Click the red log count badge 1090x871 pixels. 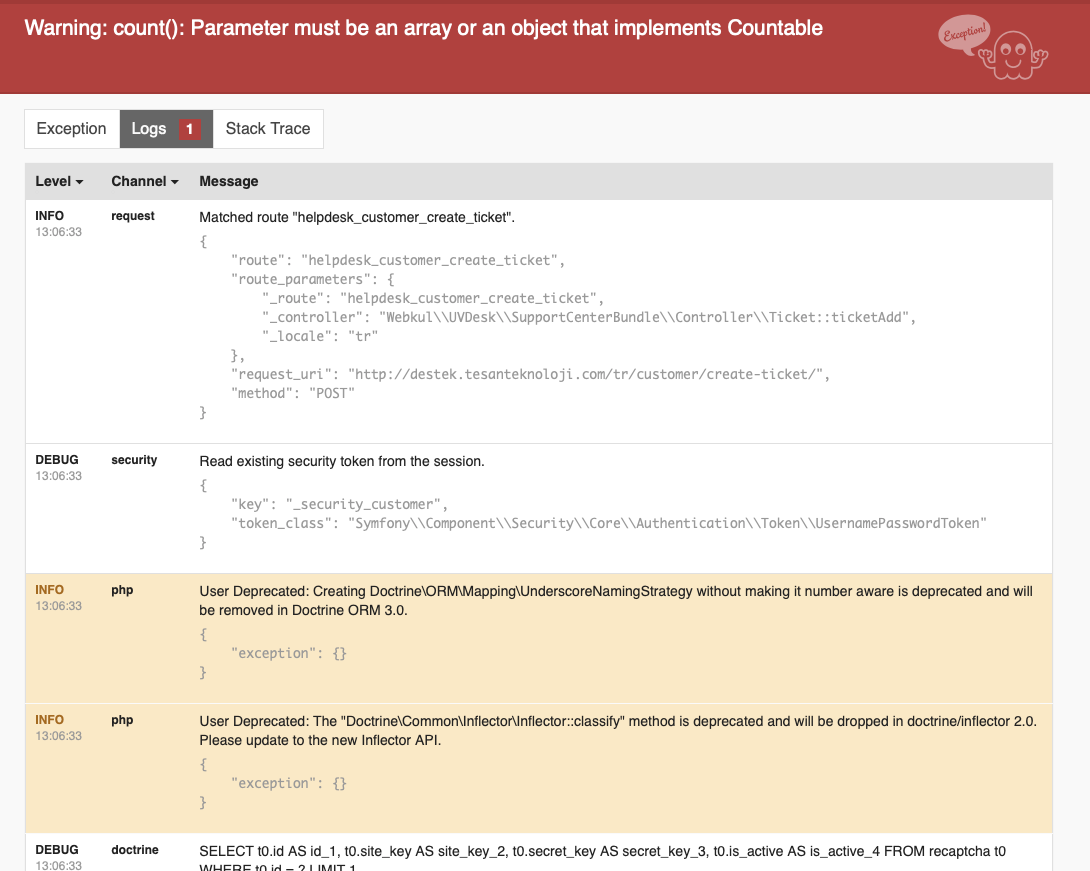pyautogui.click(x=190, y=129)
